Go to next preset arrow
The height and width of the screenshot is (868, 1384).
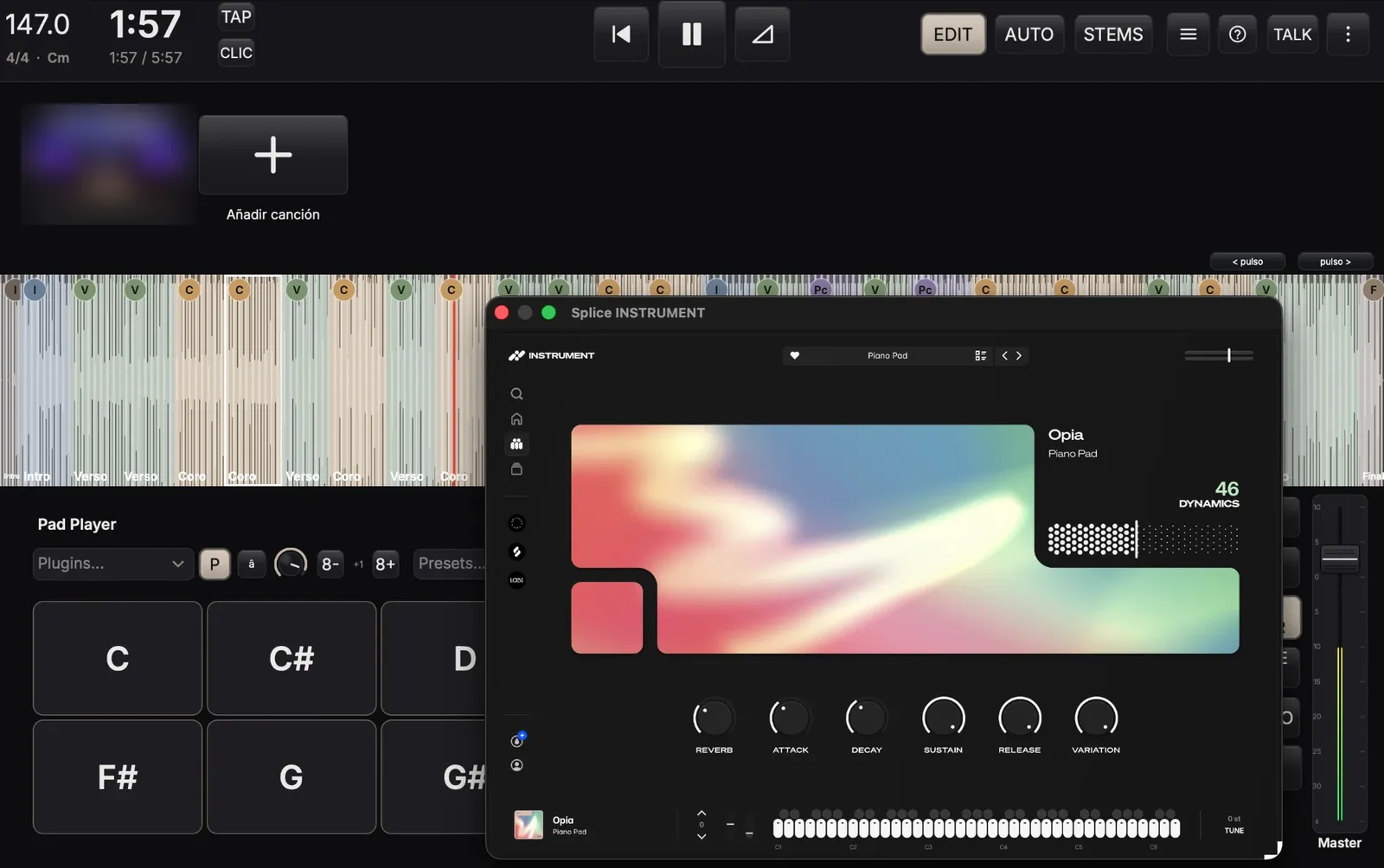coord(1019,355)
